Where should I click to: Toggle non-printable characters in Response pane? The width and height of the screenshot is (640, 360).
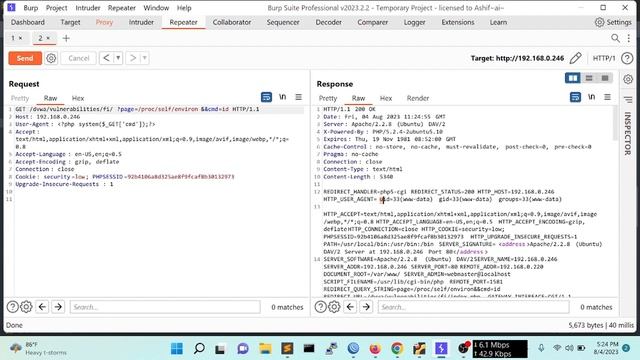click(591, 97)
